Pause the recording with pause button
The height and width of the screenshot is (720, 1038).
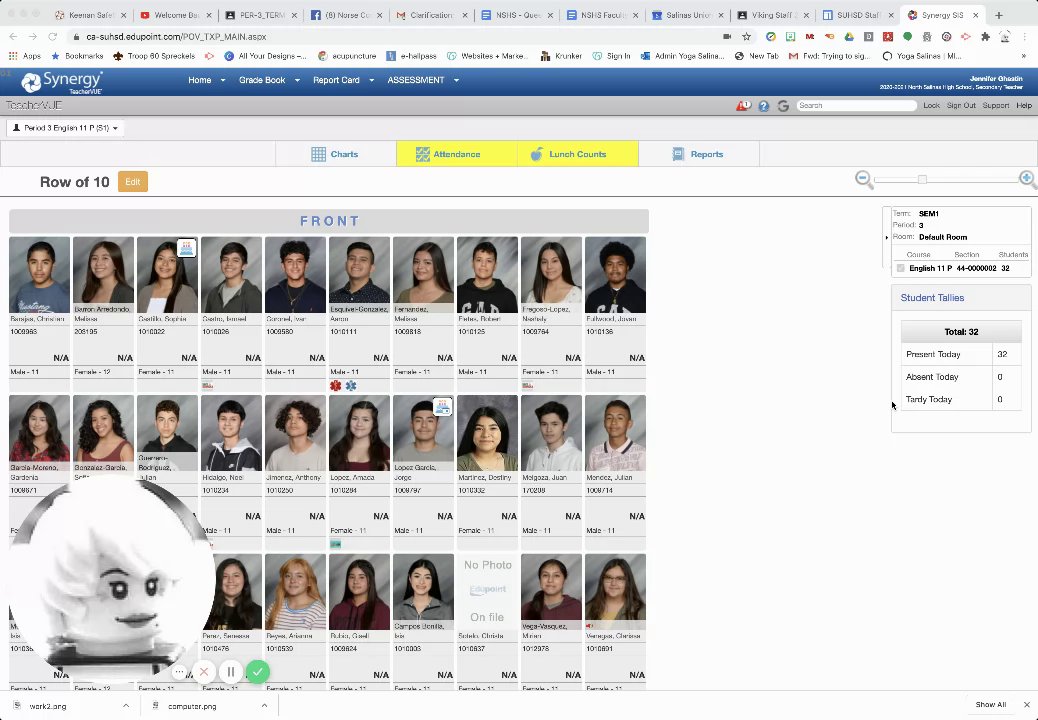pyautogui.click(x=230, y=672)
